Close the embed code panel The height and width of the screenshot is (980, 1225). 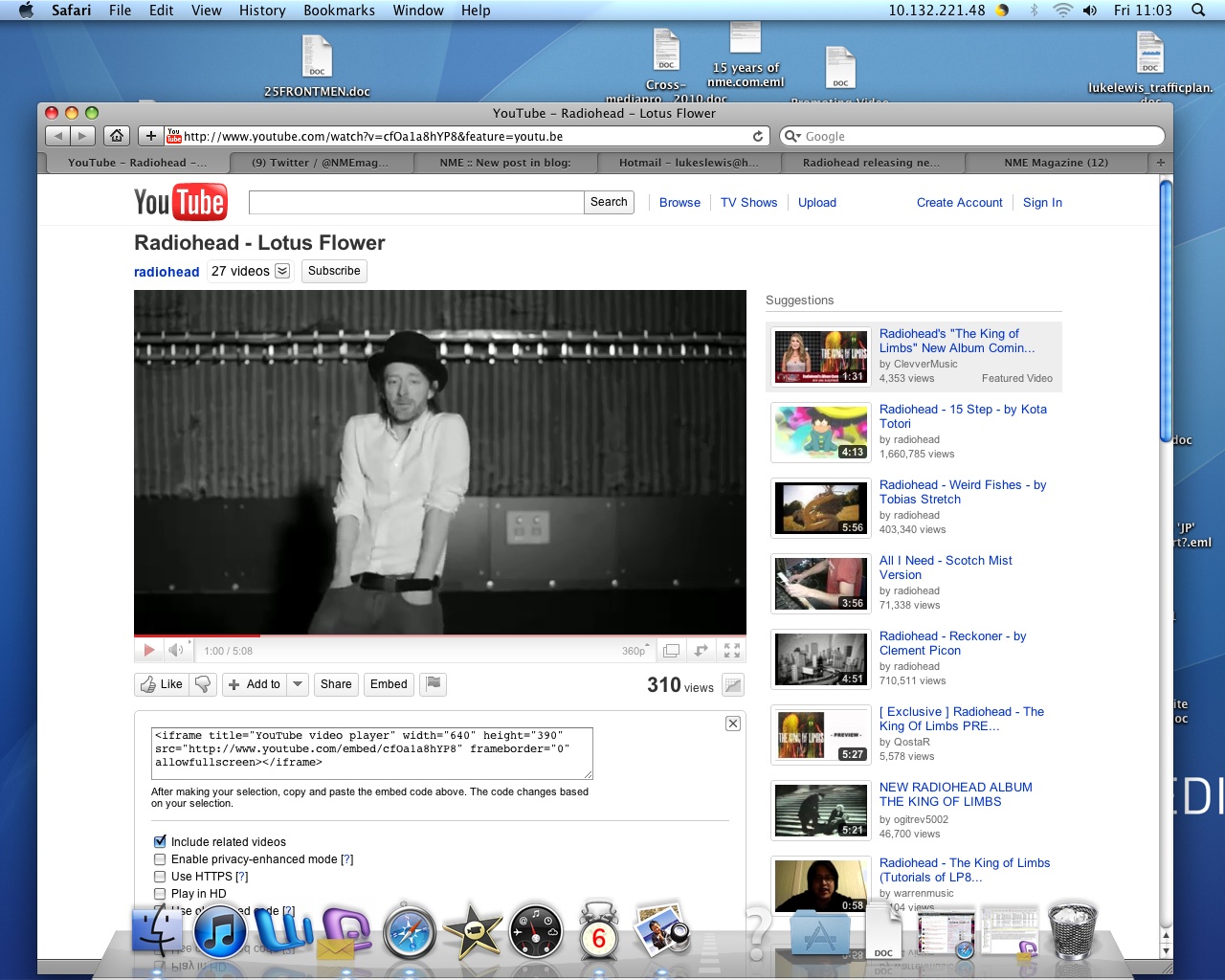click(732, 724)
